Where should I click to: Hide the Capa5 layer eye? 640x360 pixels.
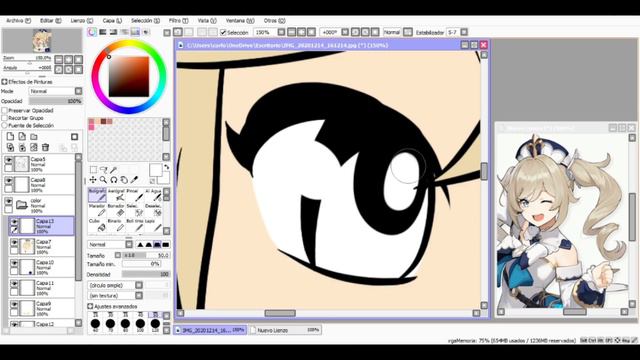[x=8, y=160]
